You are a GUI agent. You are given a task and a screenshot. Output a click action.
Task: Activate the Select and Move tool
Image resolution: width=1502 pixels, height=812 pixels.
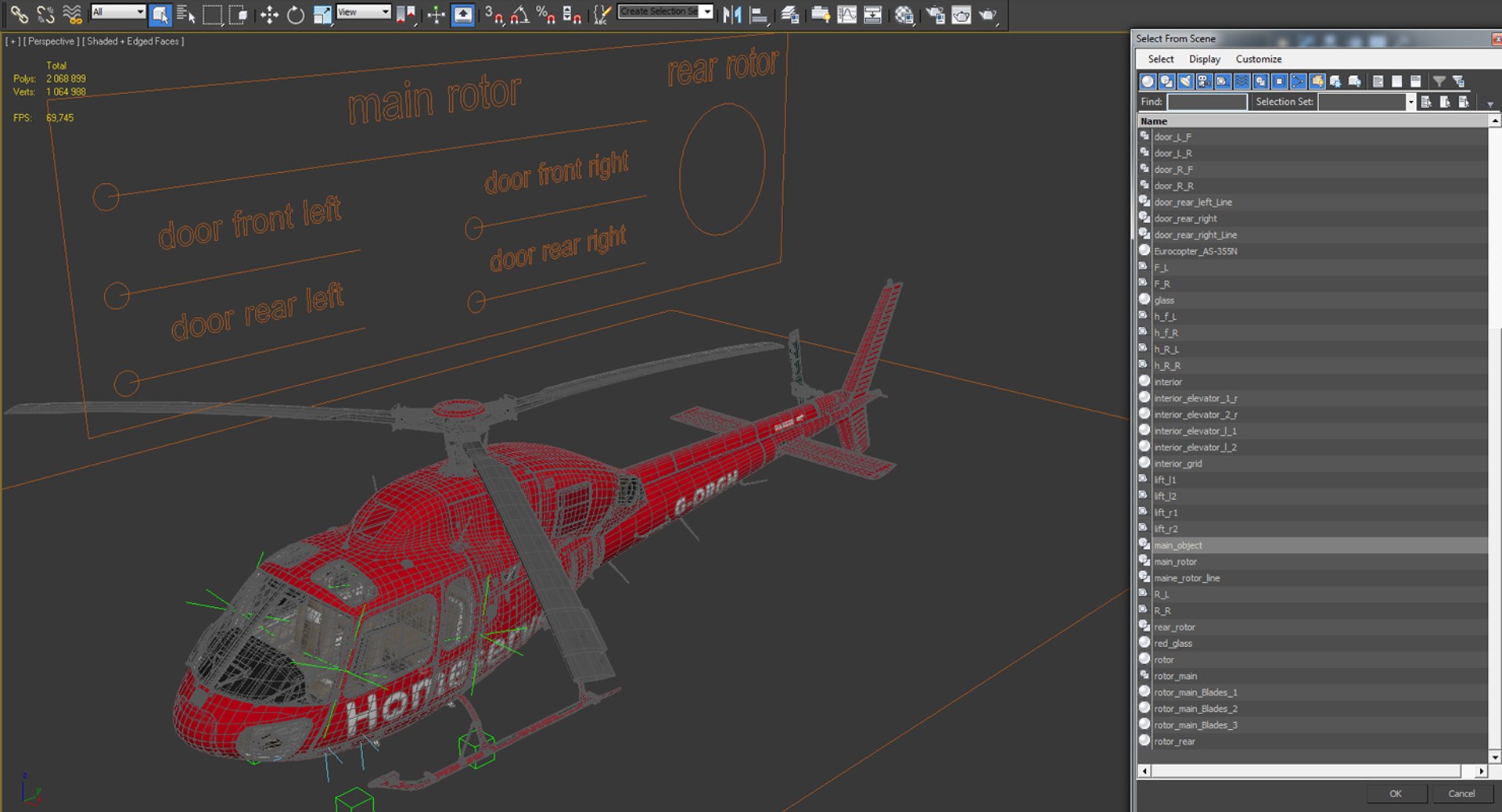(269, 14)
